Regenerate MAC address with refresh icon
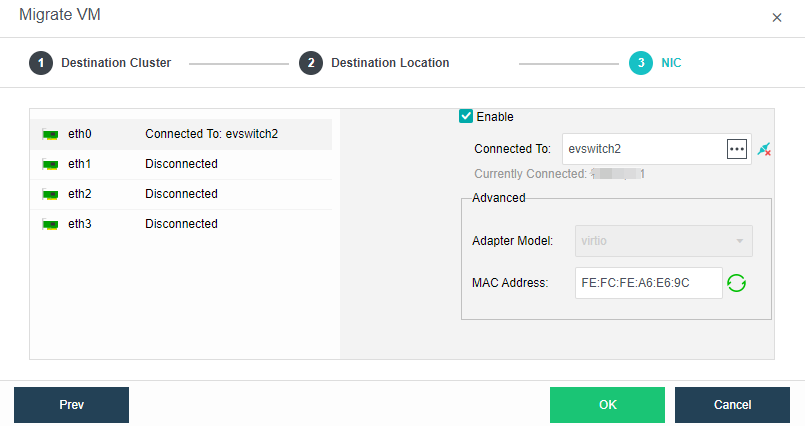Viewport: 805px width, 426px height. coord(737,283)
